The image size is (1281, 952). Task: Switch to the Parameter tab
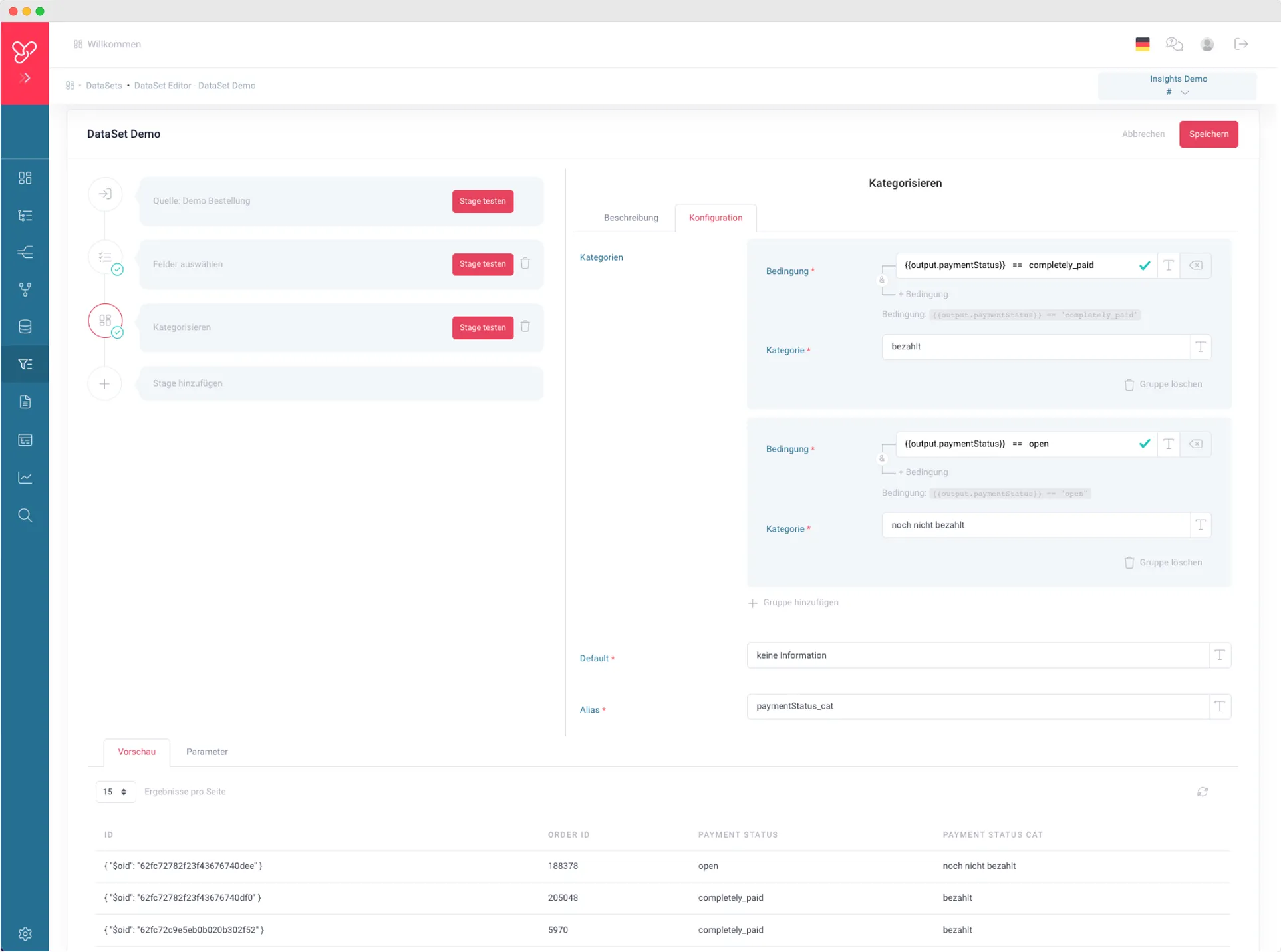[x=207, y=752]
